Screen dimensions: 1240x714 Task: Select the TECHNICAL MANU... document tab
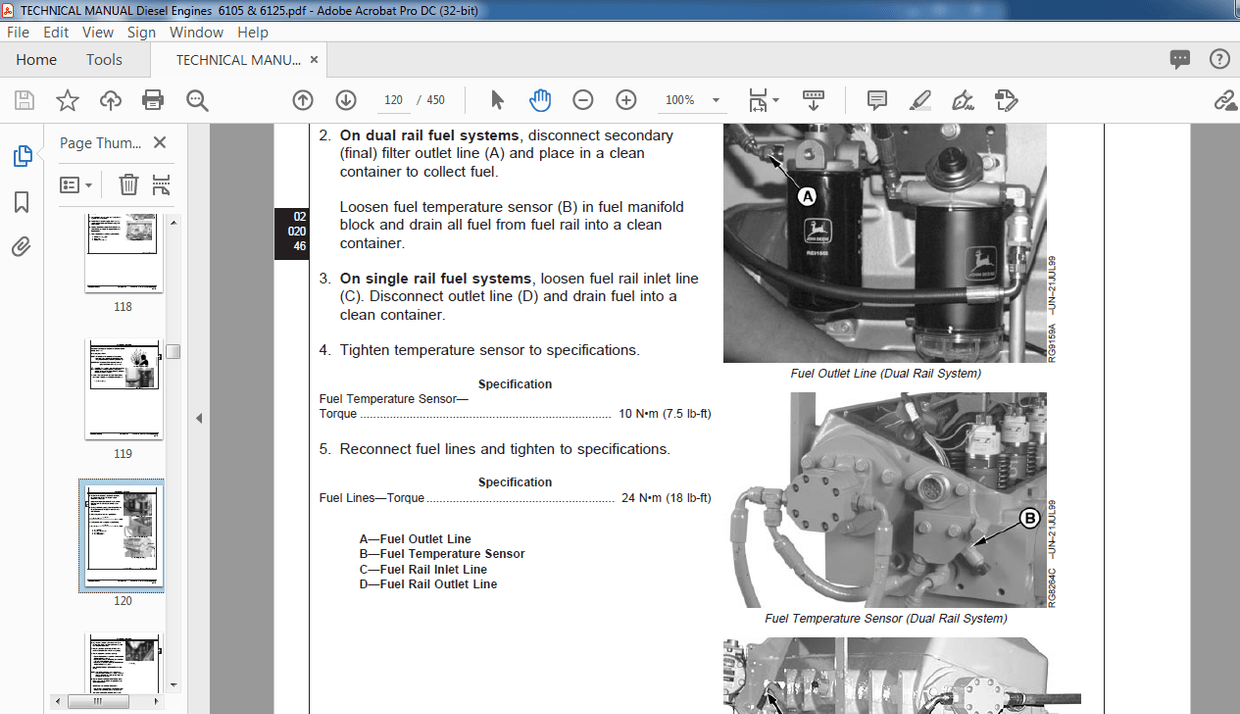pos(238,60)
